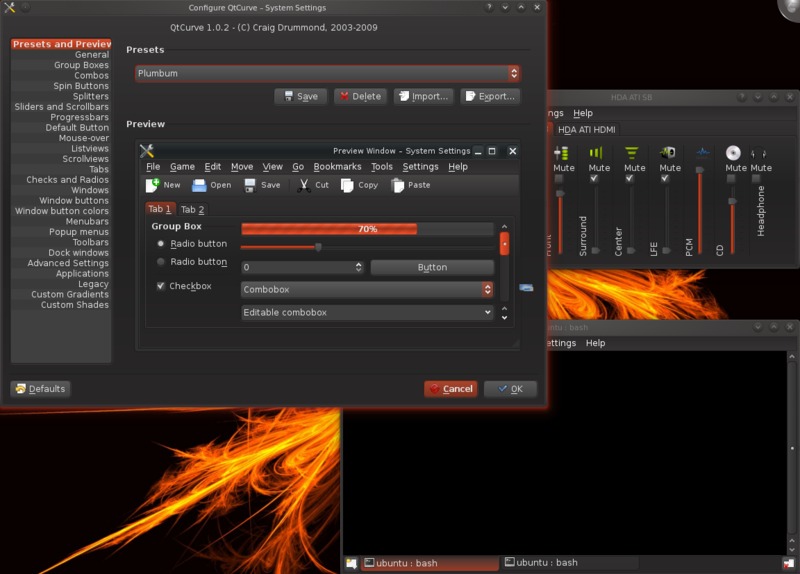Select the HDA ATI HDMI tab
The width and height of the screenshot is (800, 574).
[586, 130]
